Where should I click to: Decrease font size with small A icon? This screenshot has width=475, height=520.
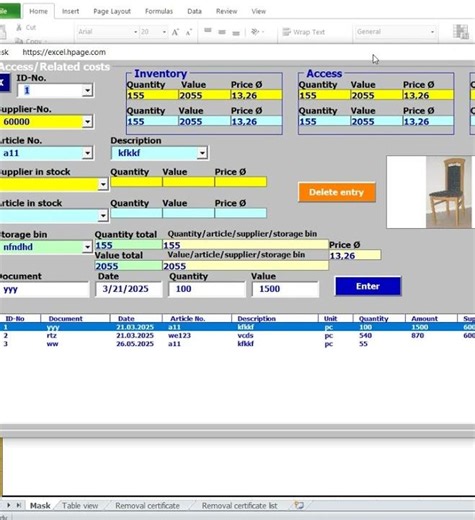189,32
